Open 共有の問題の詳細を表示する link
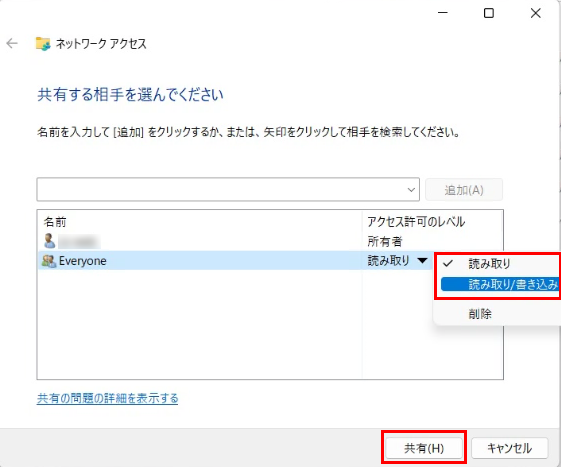 click(x=107, y=398)
